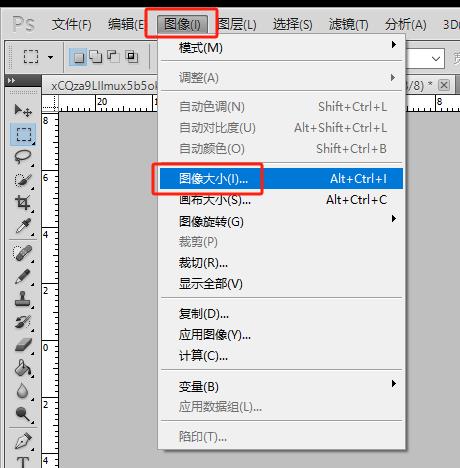The image size is (460, 468).
Task: Choose 应用图像(Y)... menu entry
Action: click(x=282, y=334)
